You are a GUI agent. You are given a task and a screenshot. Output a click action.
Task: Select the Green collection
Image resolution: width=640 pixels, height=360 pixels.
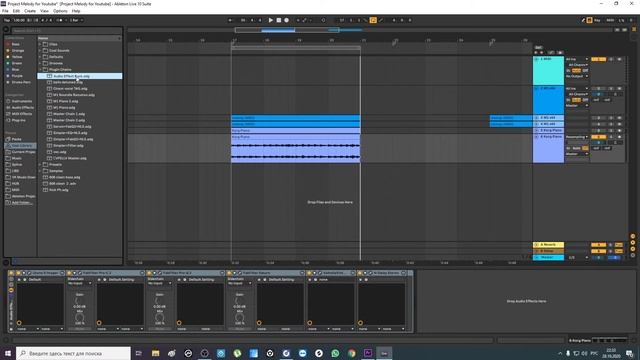(x=17, y=63)
